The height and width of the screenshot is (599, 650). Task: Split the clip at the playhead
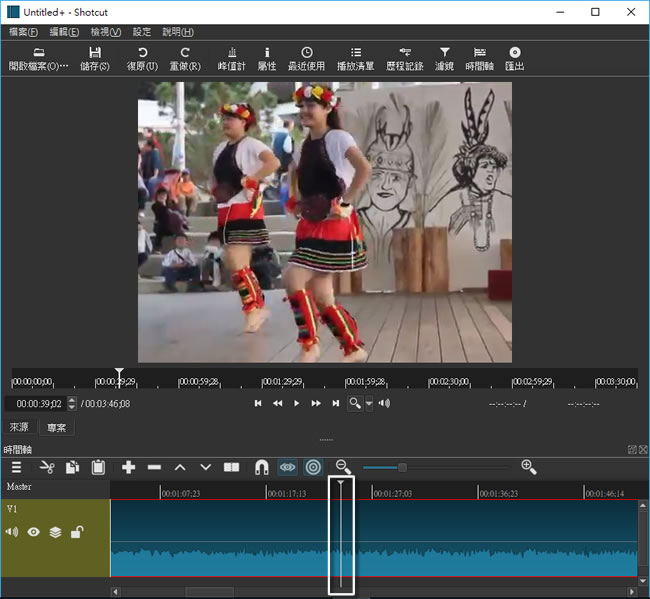click(x=231, y=467)
